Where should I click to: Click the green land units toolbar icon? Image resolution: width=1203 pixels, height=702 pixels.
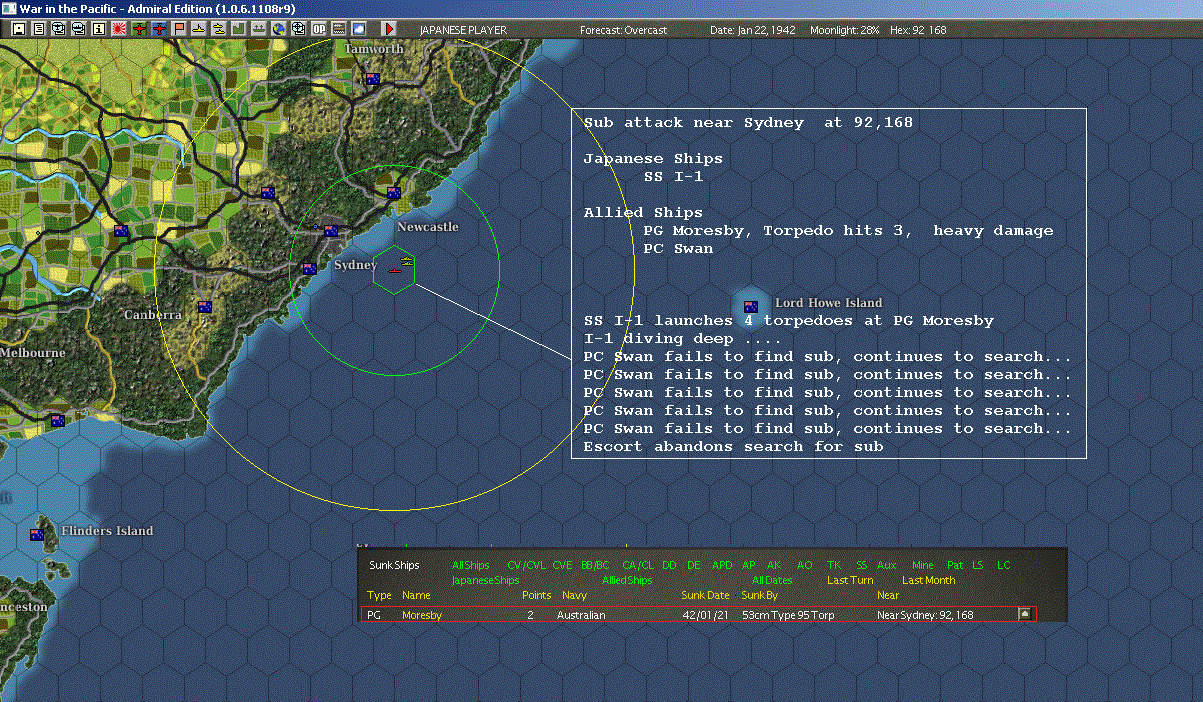(x=239, y=29)
